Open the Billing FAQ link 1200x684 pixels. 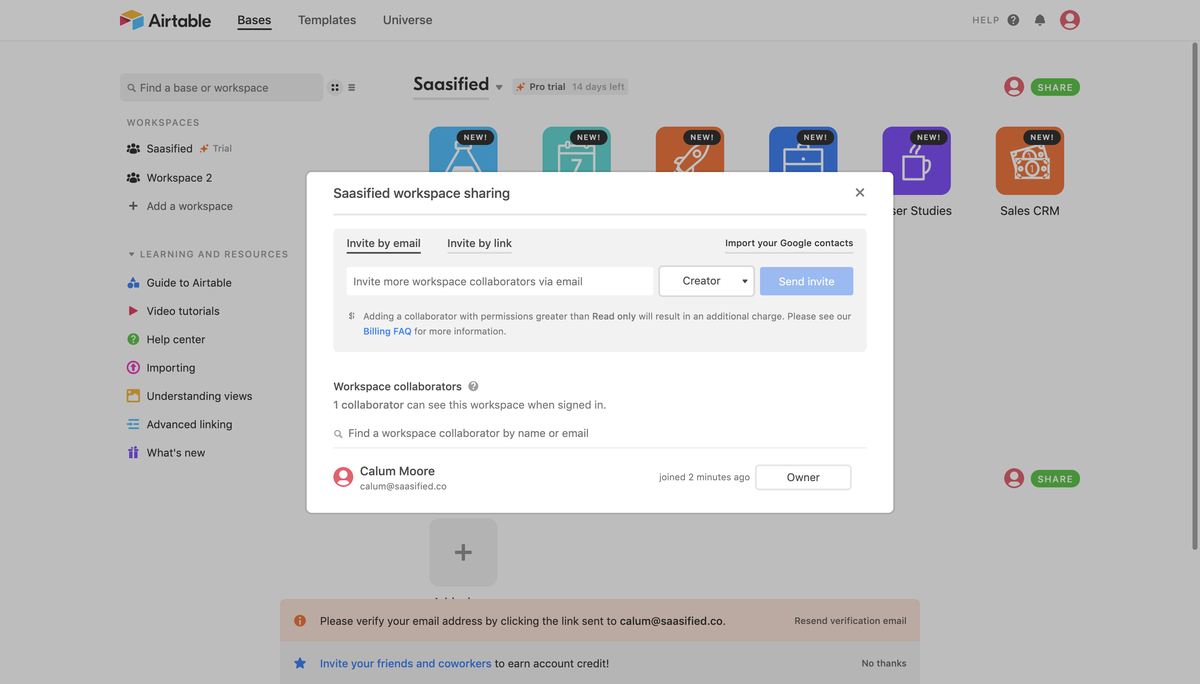point(387,331)
